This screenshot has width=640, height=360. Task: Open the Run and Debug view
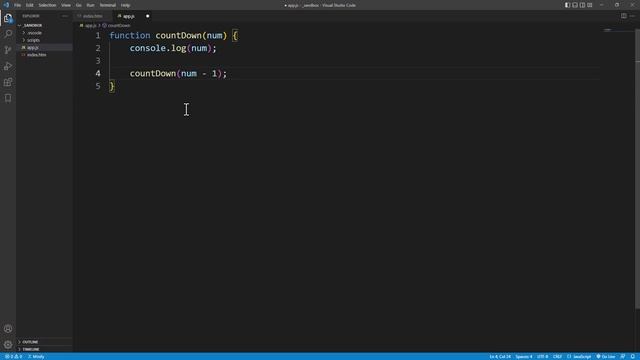8,66
